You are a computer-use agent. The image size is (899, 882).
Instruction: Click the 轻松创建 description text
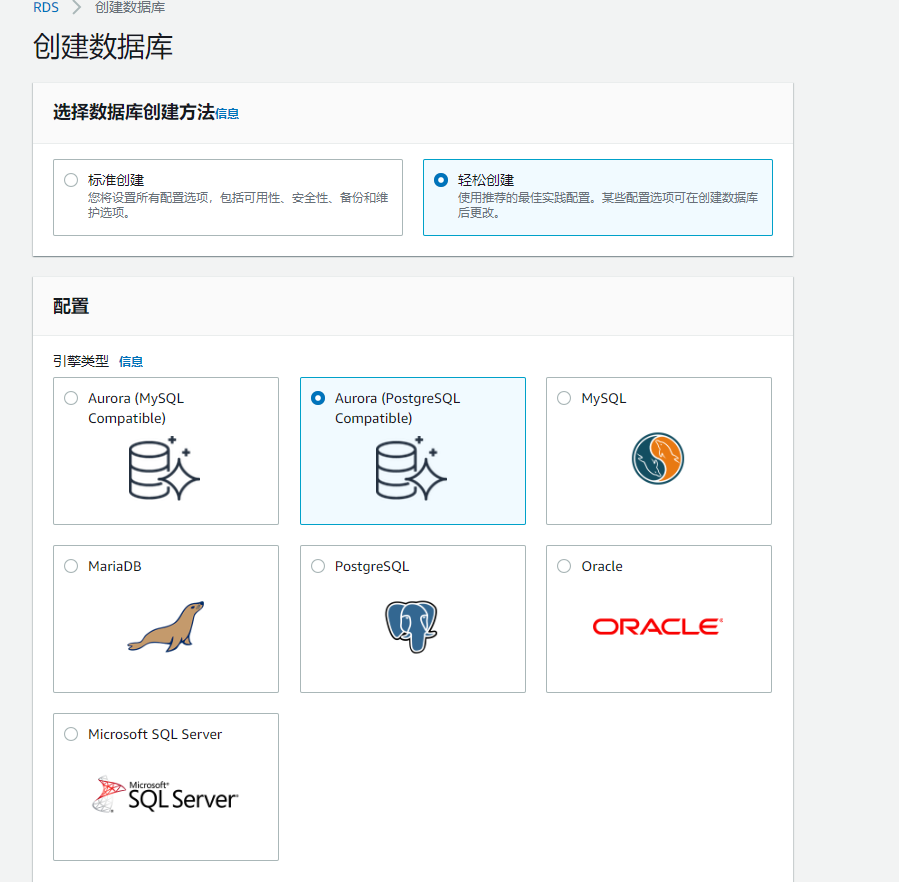pyautogui.click(x=608, y=205)
